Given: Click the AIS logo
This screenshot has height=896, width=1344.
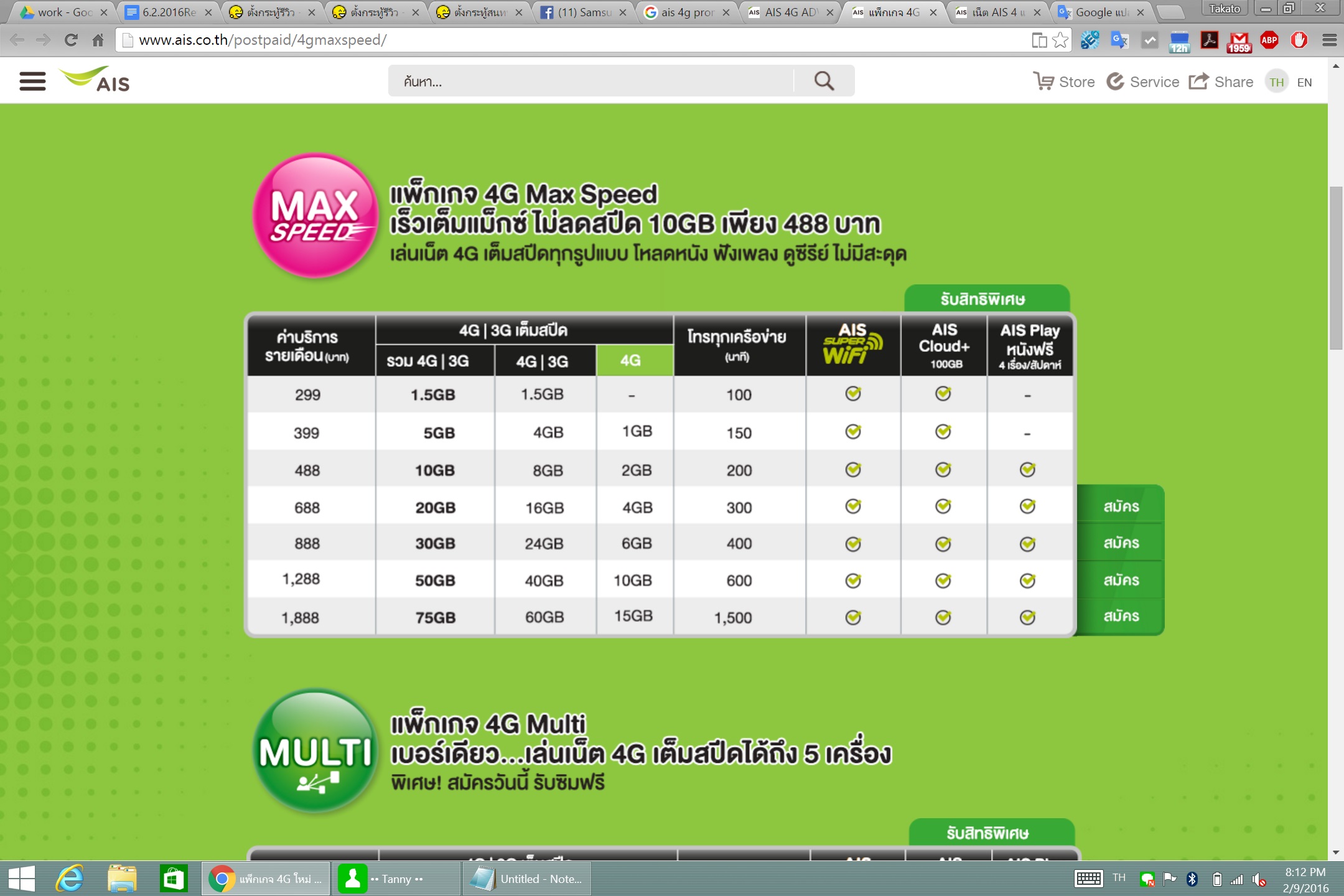Looking at the screenshot, I should pyautogui.click(x=95, y=80).
